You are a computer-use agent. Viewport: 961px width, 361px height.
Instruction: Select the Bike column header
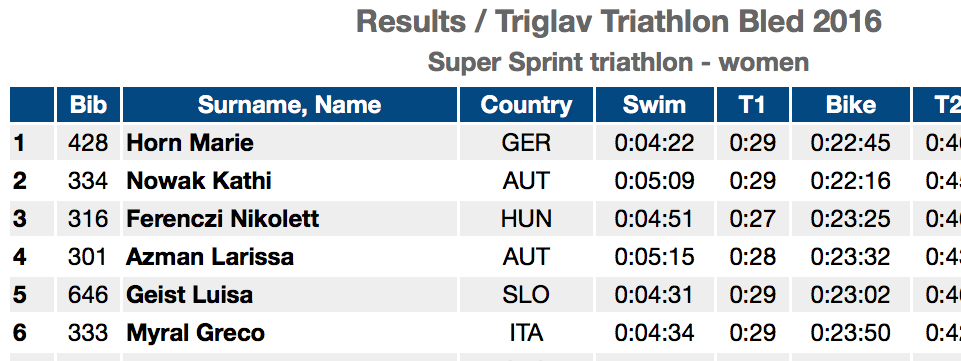point(851,105)
